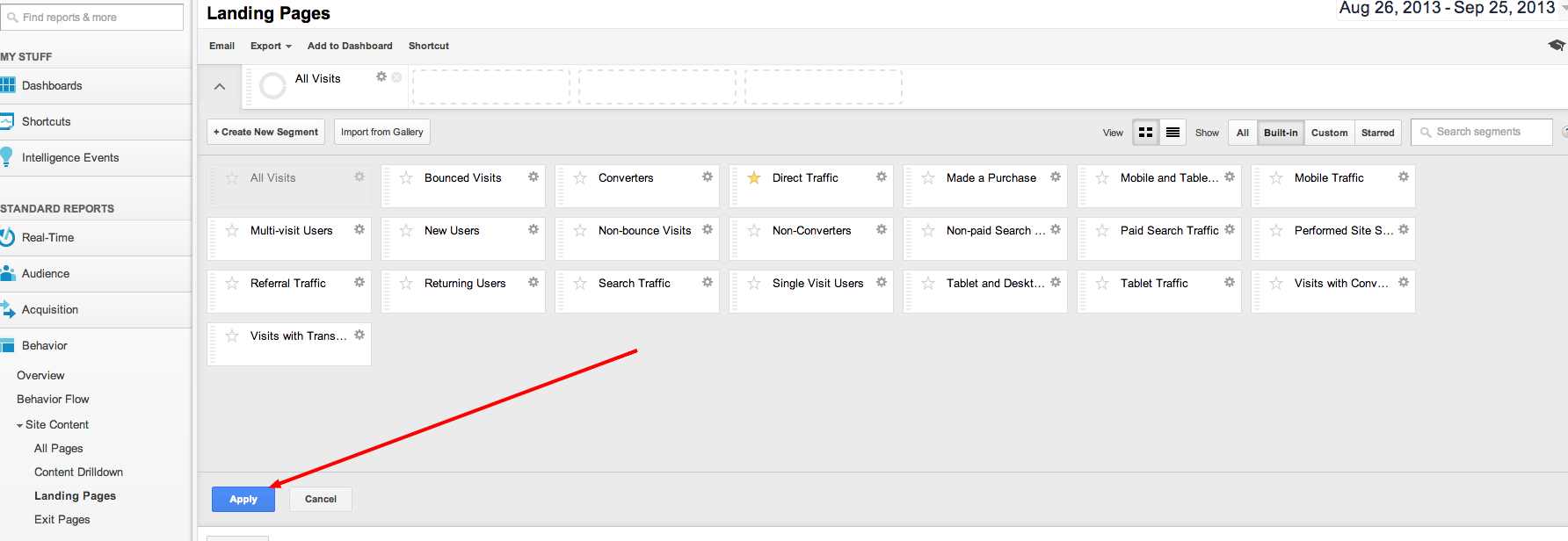Open the Export dropdown menu
Image resolution: width=1568 pixels, height=541 pixels.
(x=271, y=46)
